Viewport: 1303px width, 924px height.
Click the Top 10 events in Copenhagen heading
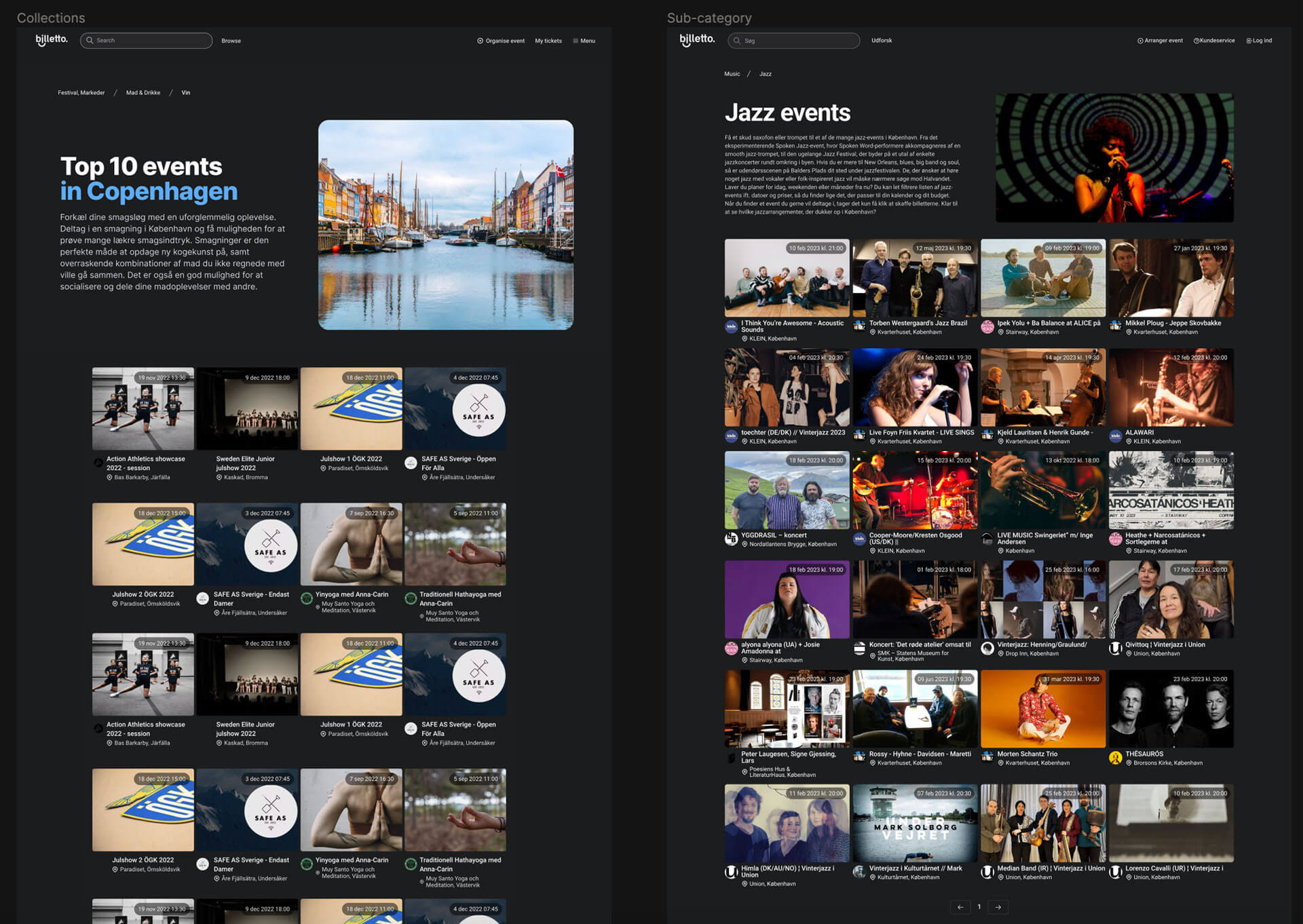[x=149, y=178]
